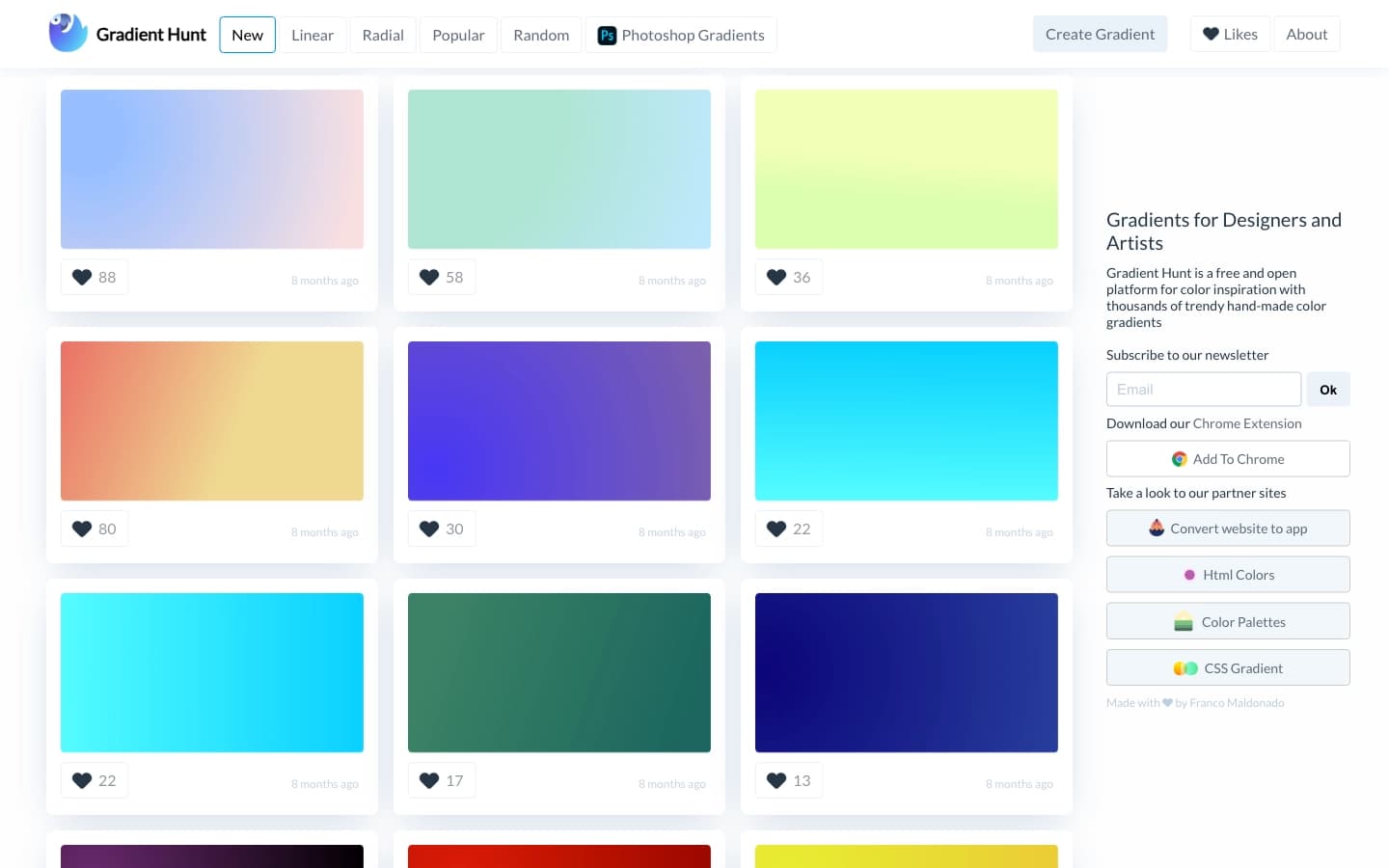Like the gradient with 88 hearts
This screenshot has height=868, width=1389.
pos(95,277)
